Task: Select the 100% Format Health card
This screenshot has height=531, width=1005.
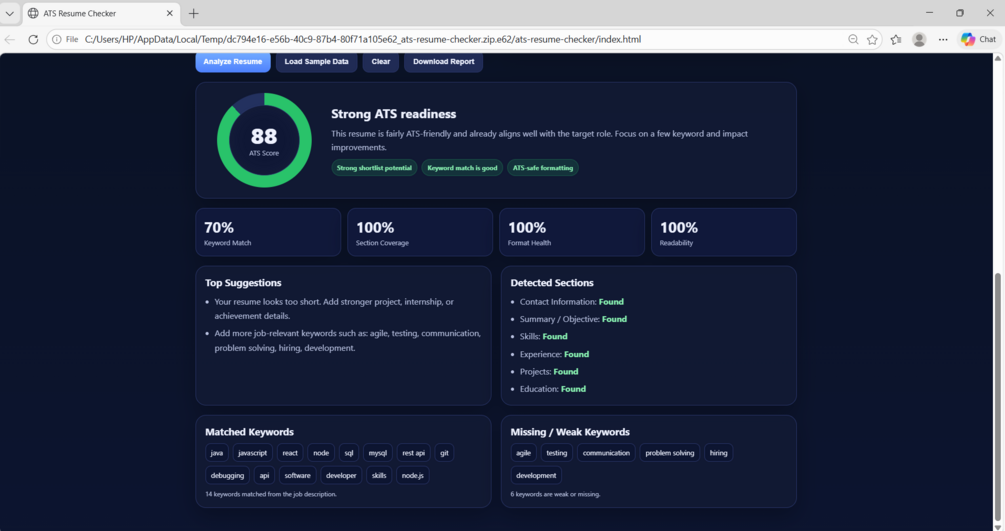Action: click(572, 232)
